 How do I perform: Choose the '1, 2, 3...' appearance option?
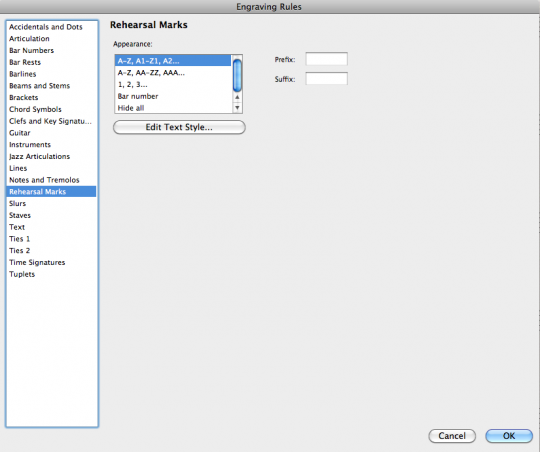173,84
